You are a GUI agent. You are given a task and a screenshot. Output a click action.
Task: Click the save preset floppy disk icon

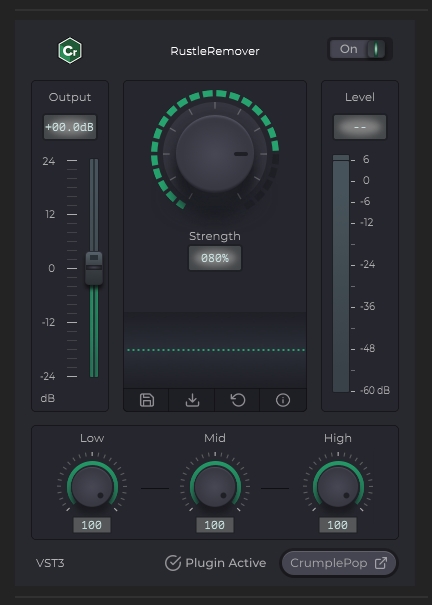tap(147, 400)
